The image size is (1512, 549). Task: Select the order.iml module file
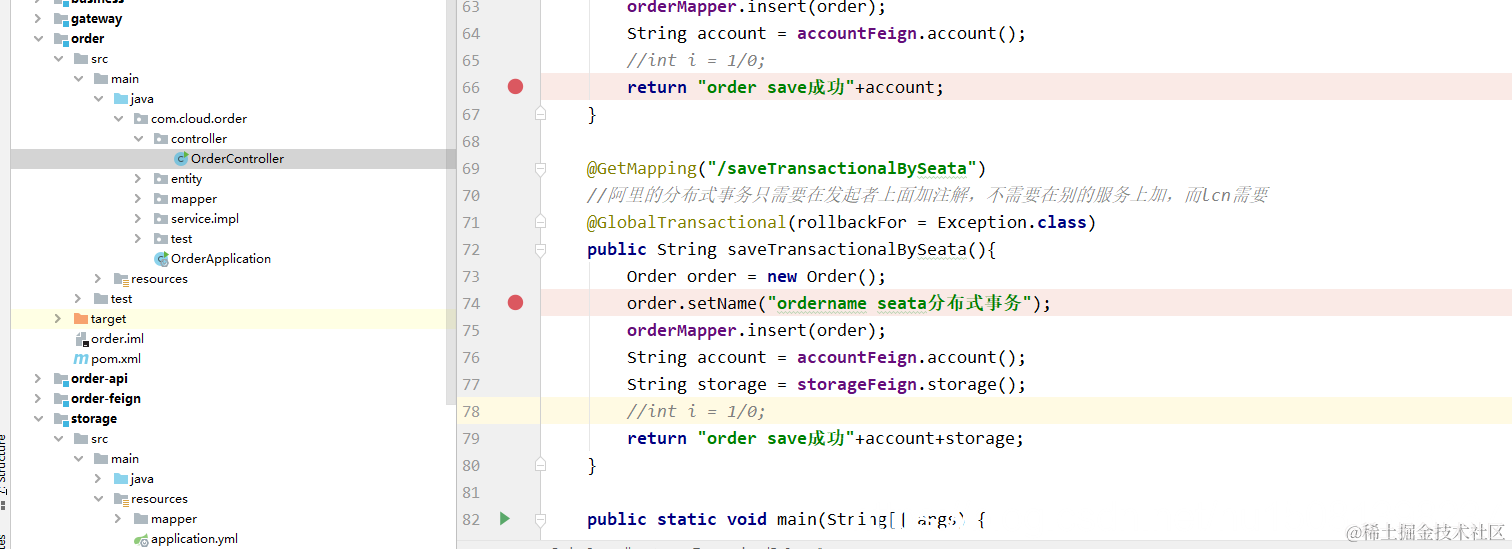[117, 338]
